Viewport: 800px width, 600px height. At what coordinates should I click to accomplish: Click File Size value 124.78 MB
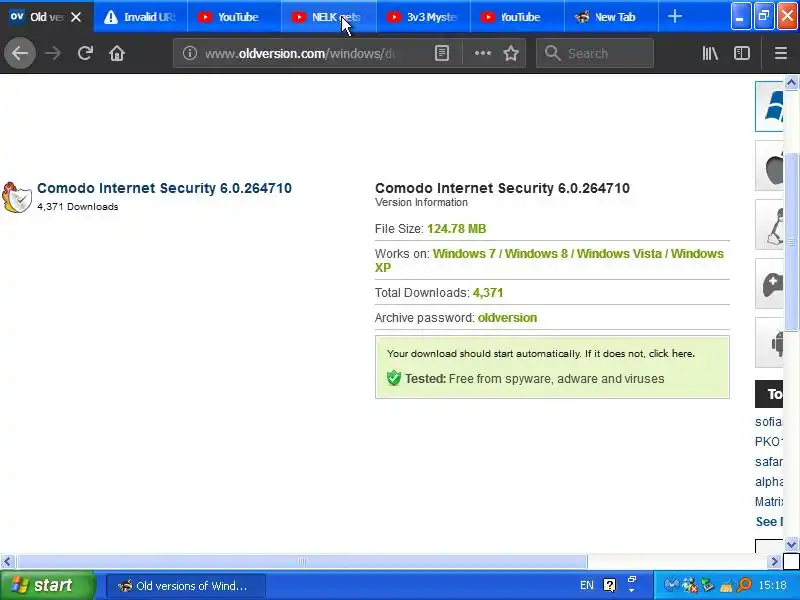coord(457,229)
